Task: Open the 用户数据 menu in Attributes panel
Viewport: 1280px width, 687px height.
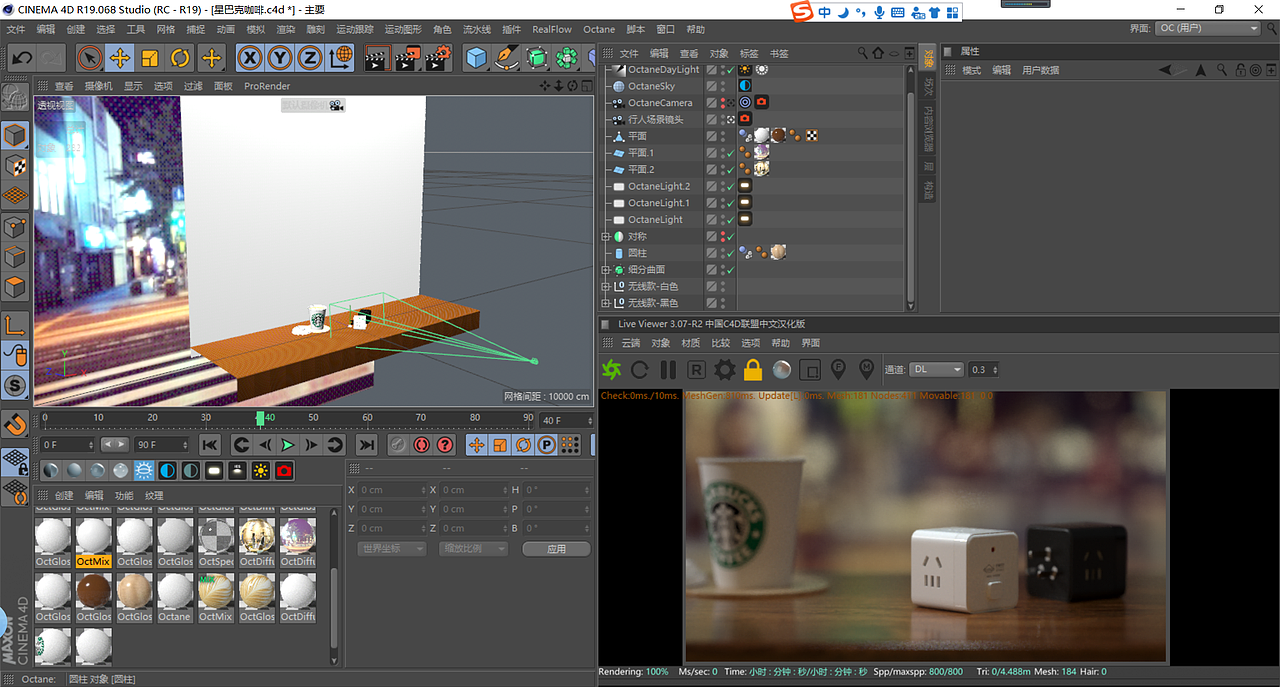Action: pyautogui.click(x=1040, y=70)
